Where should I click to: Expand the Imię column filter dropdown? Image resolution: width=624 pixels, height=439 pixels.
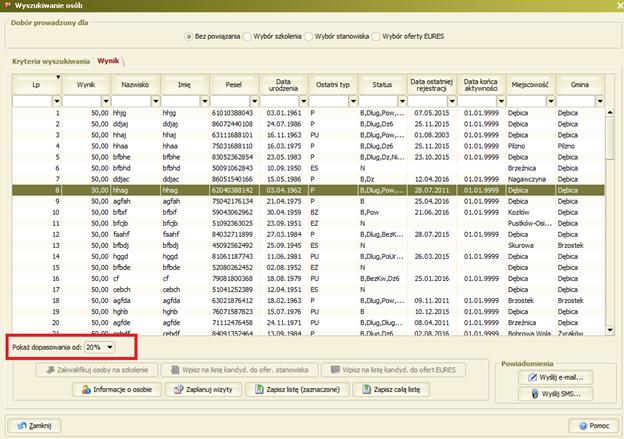point(205,101)
